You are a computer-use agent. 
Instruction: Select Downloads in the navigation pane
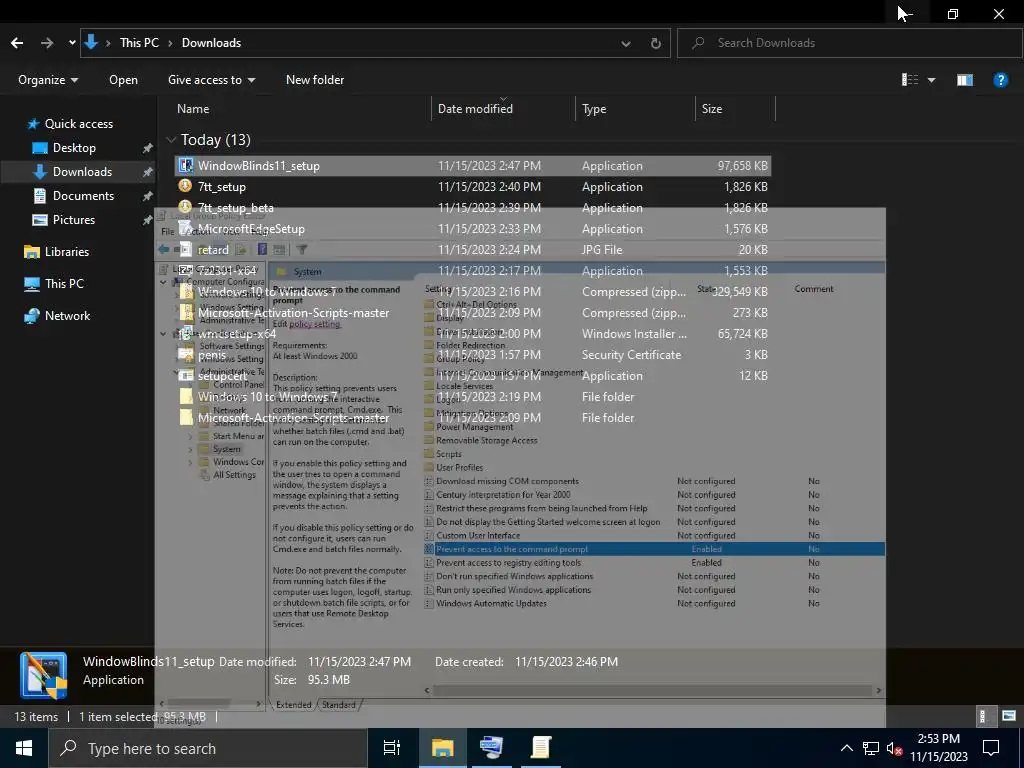tap(82, 172)
